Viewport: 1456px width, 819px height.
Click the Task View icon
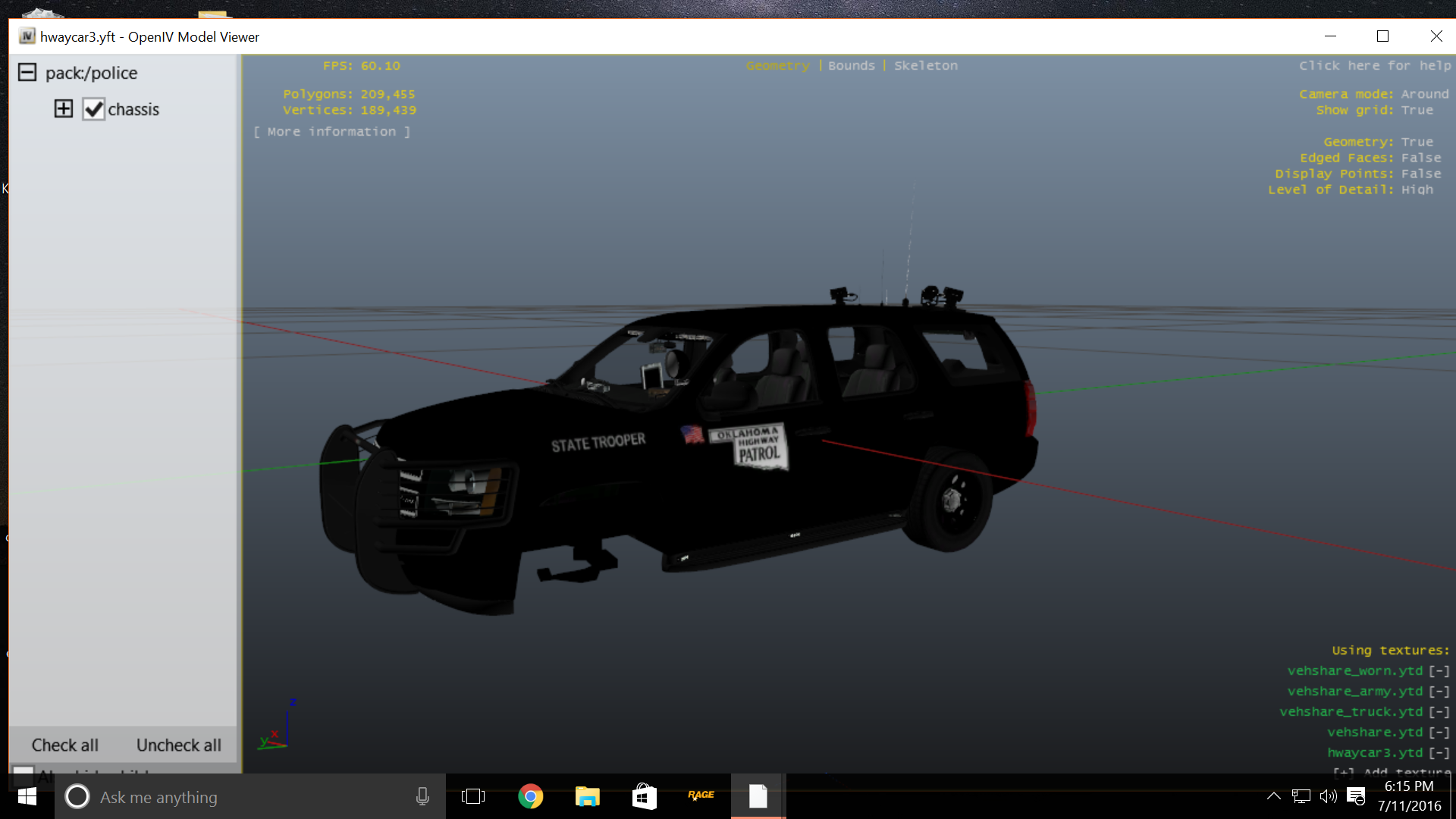pyautogui.click(x=473, y=796)
